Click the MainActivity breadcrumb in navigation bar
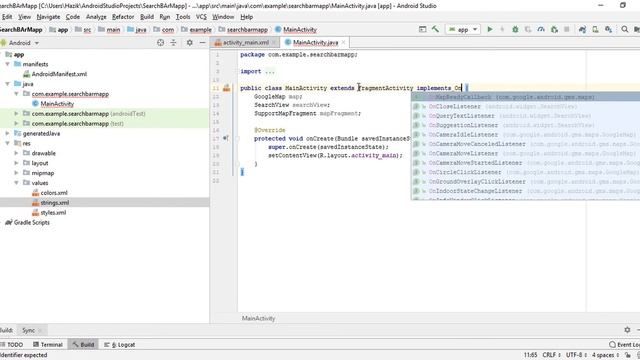640x360 pixels. coord(296,29)
